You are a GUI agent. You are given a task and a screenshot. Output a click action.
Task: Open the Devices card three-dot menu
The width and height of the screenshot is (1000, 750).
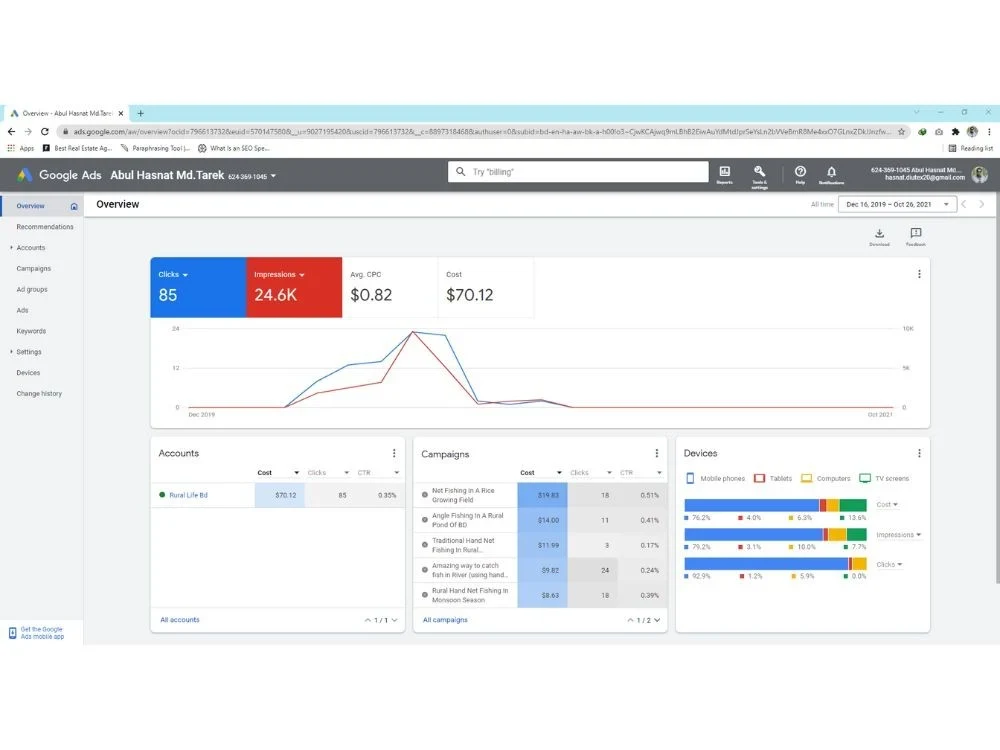[919, 453]
